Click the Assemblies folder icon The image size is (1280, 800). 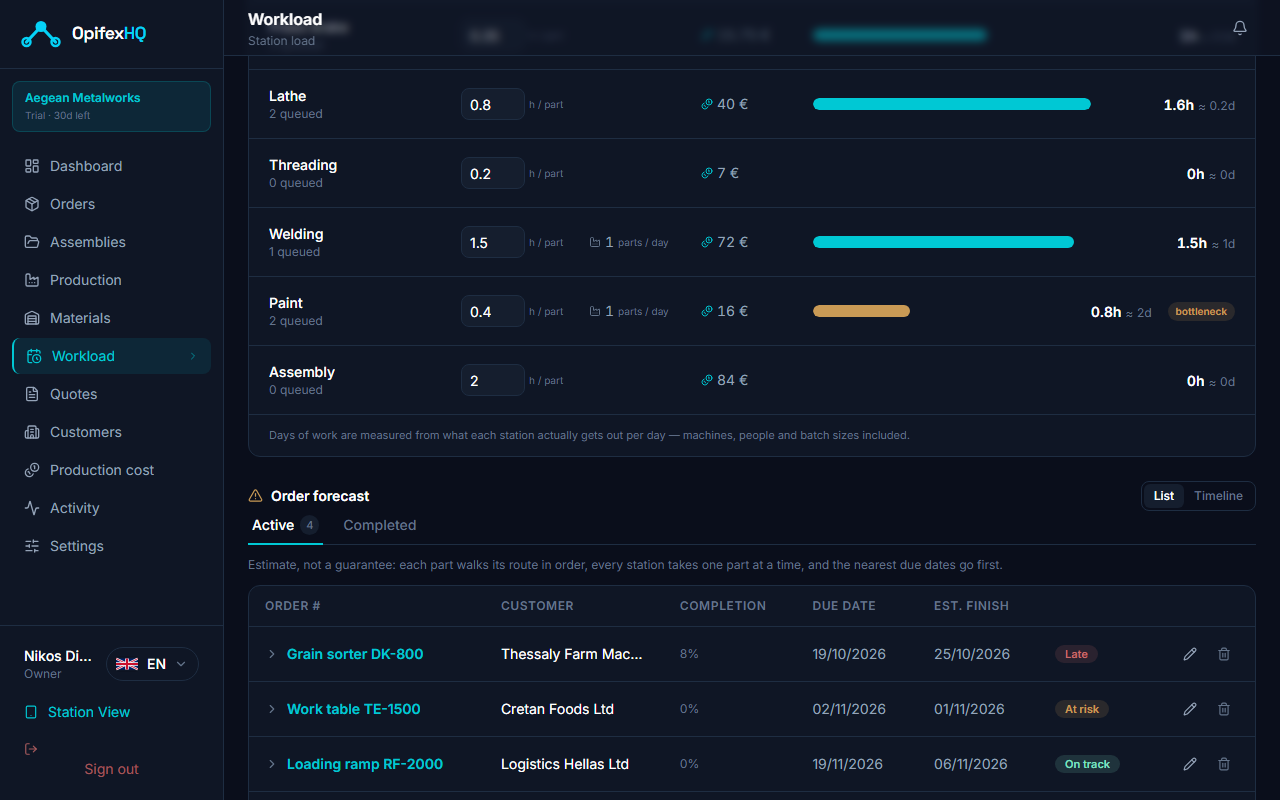click(32, 242)
